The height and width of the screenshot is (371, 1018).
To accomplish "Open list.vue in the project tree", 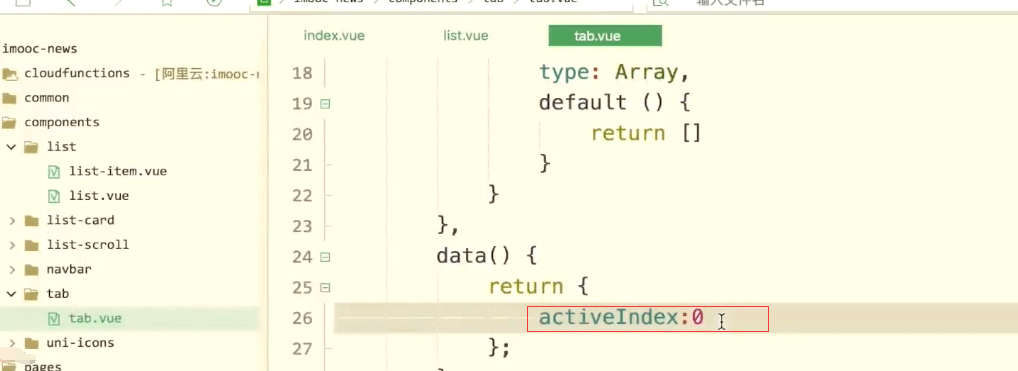I will 99,196.
